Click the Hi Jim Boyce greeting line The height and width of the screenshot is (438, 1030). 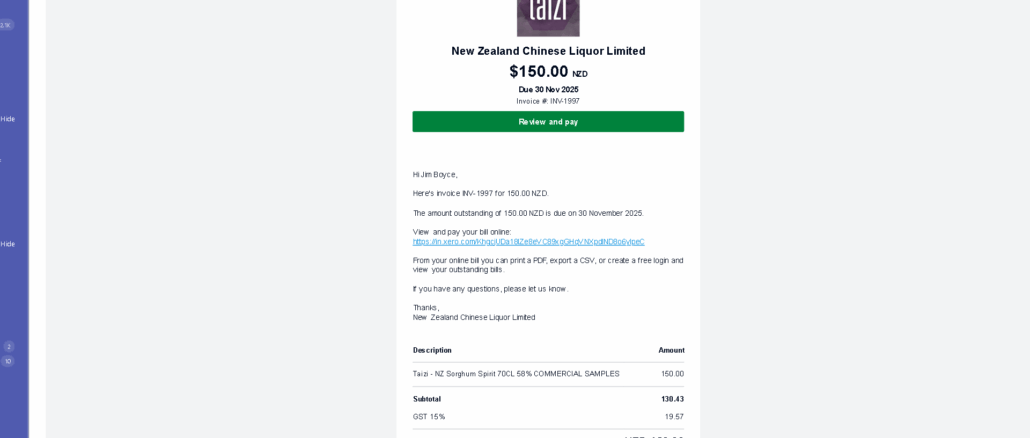pyautogui.click(x=435, y=175)
